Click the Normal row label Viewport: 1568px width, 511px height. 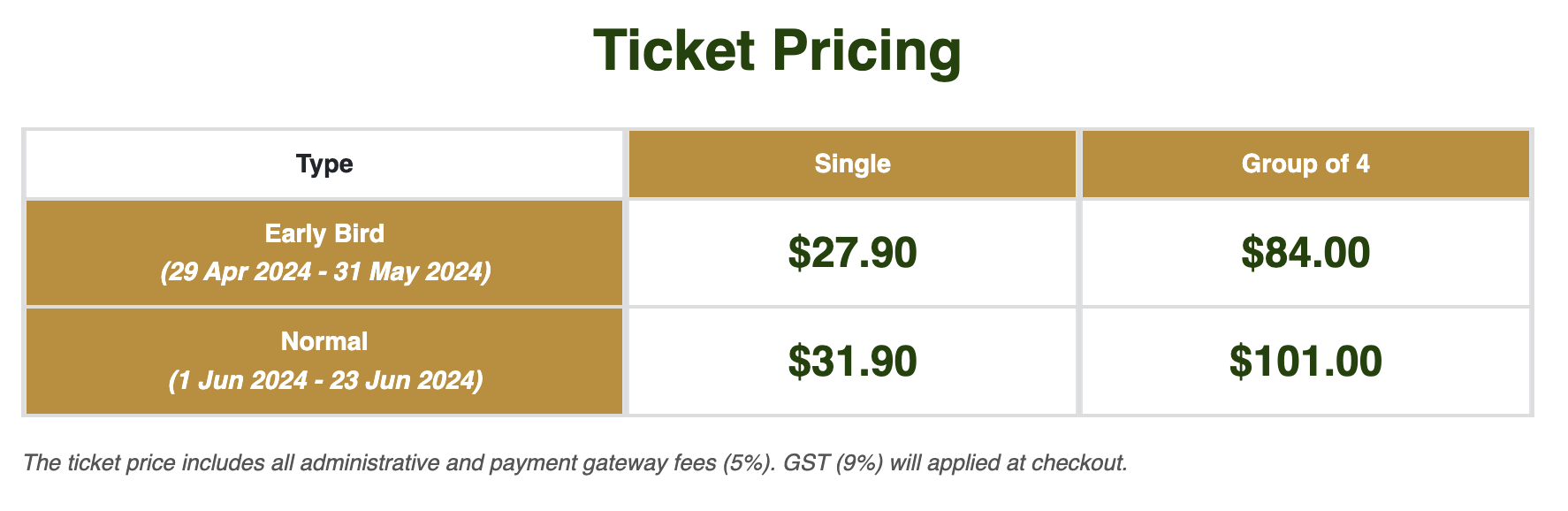tap(324, 341)
